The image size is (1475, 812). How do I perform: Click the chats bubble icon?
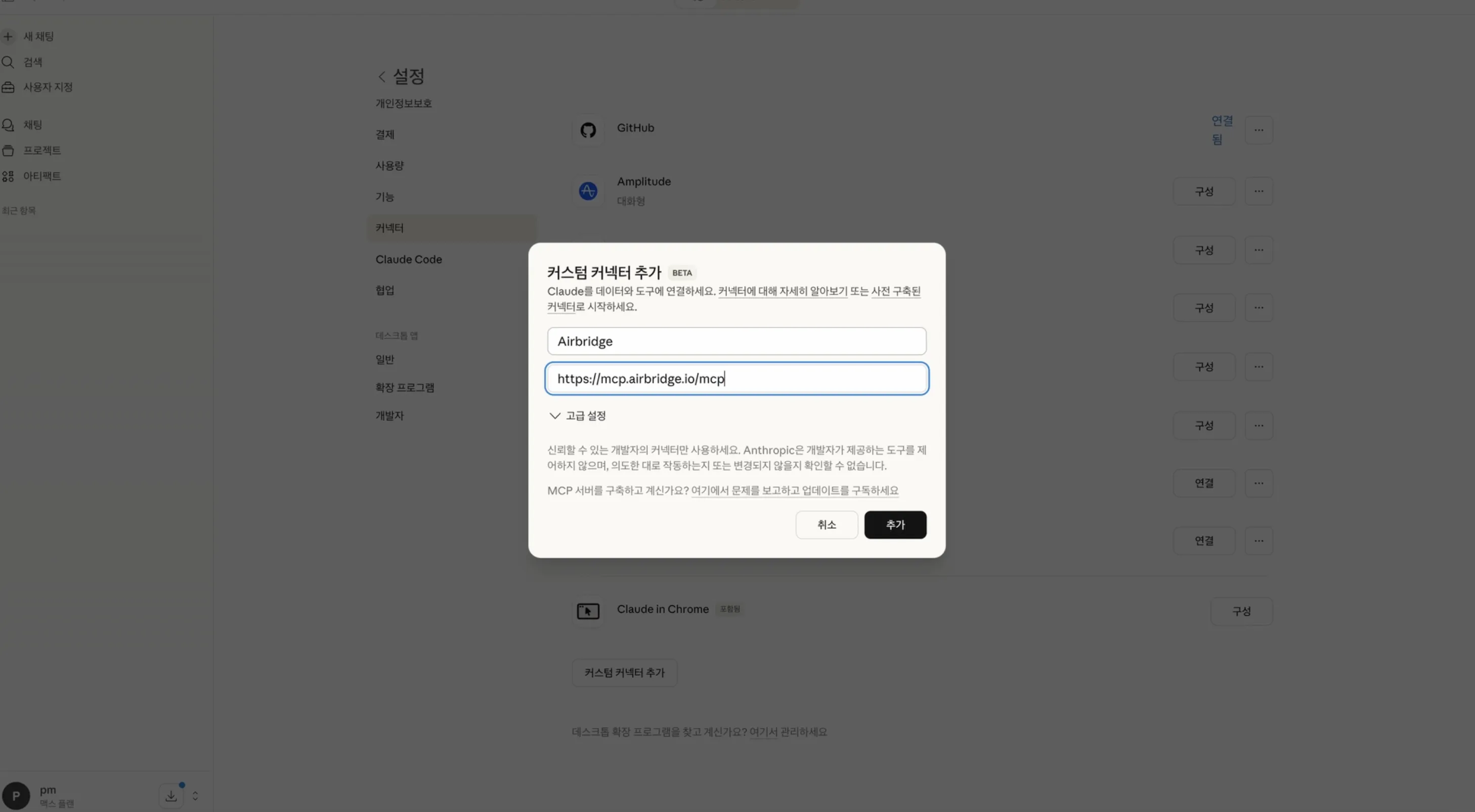click(8, 125)
